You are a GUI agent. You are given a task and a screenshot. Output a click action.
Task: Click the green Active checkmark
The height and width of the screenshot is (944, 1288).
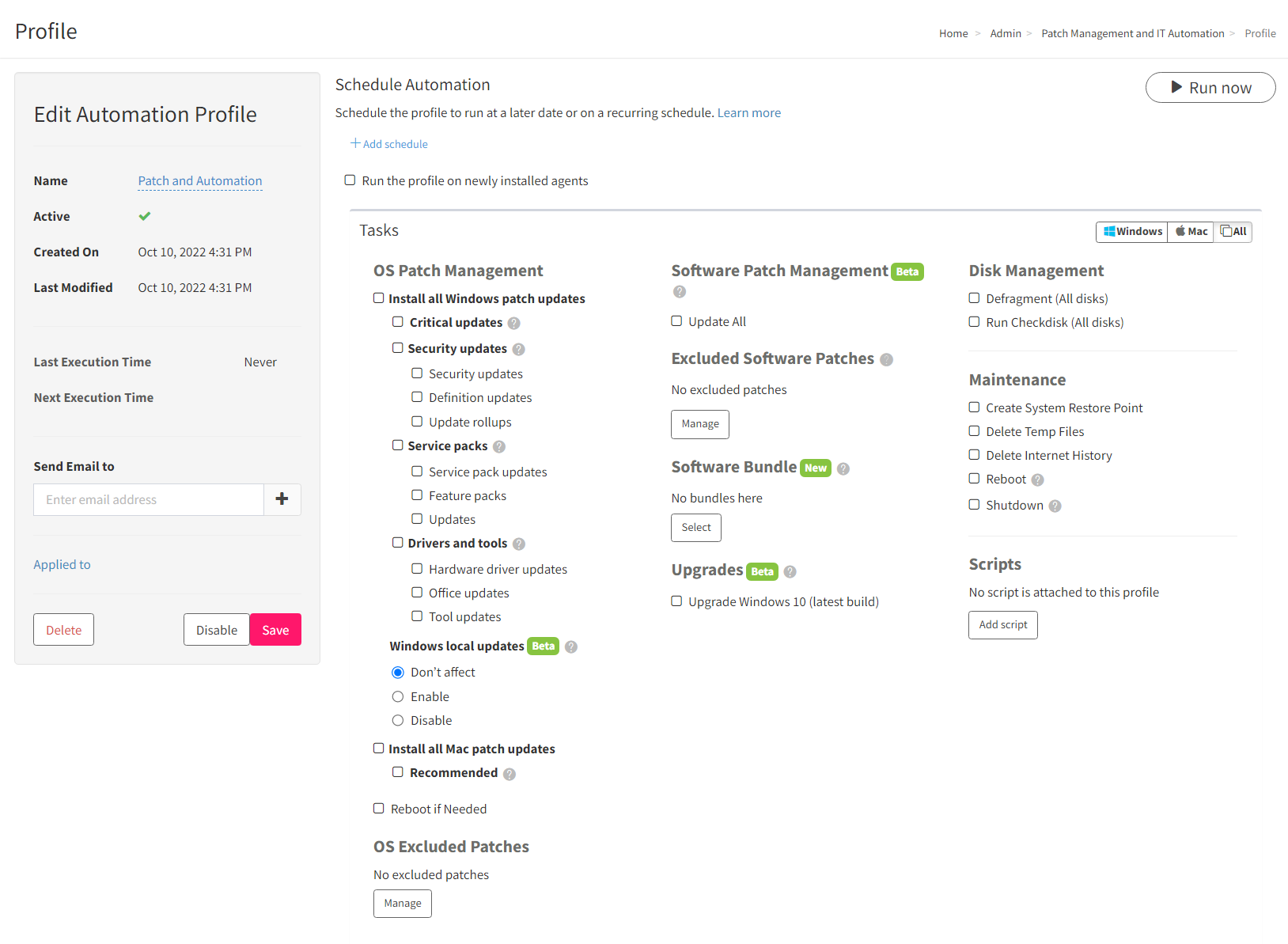pos(145,216)
